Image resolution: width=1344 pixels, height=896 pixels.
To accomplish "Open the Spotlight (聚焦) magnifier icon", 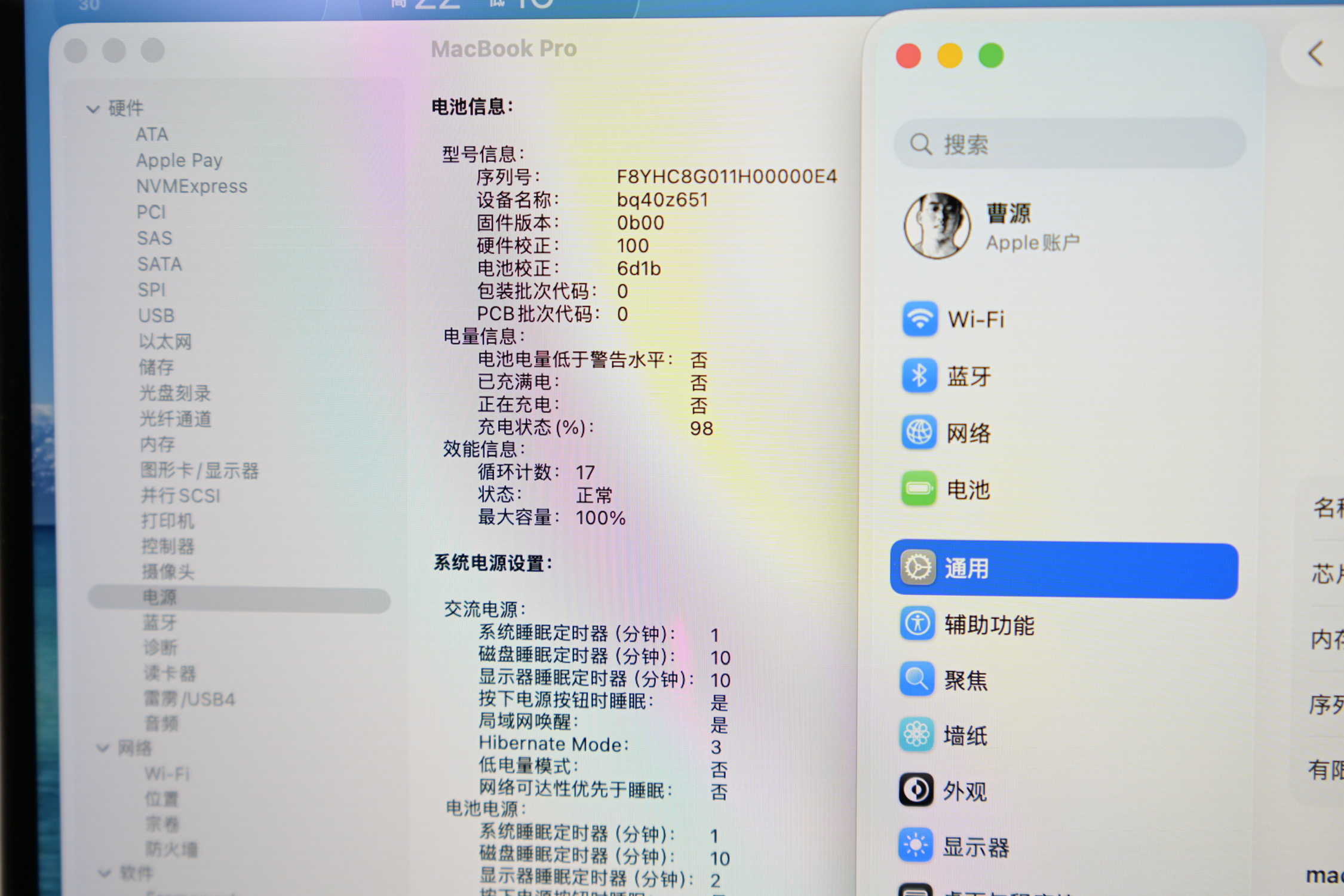I will [x=917, y=680].
